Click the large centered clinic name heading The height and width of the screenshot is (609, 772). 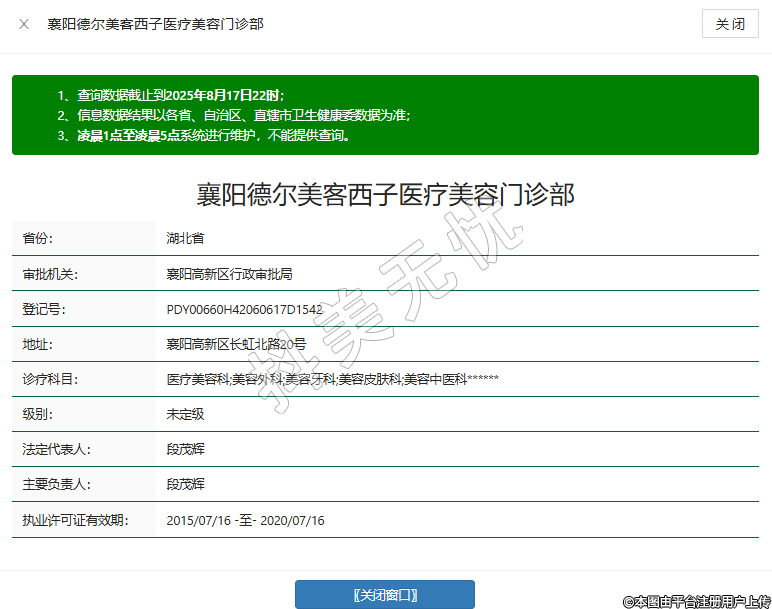pyautogui.click(x=385, y=194)
